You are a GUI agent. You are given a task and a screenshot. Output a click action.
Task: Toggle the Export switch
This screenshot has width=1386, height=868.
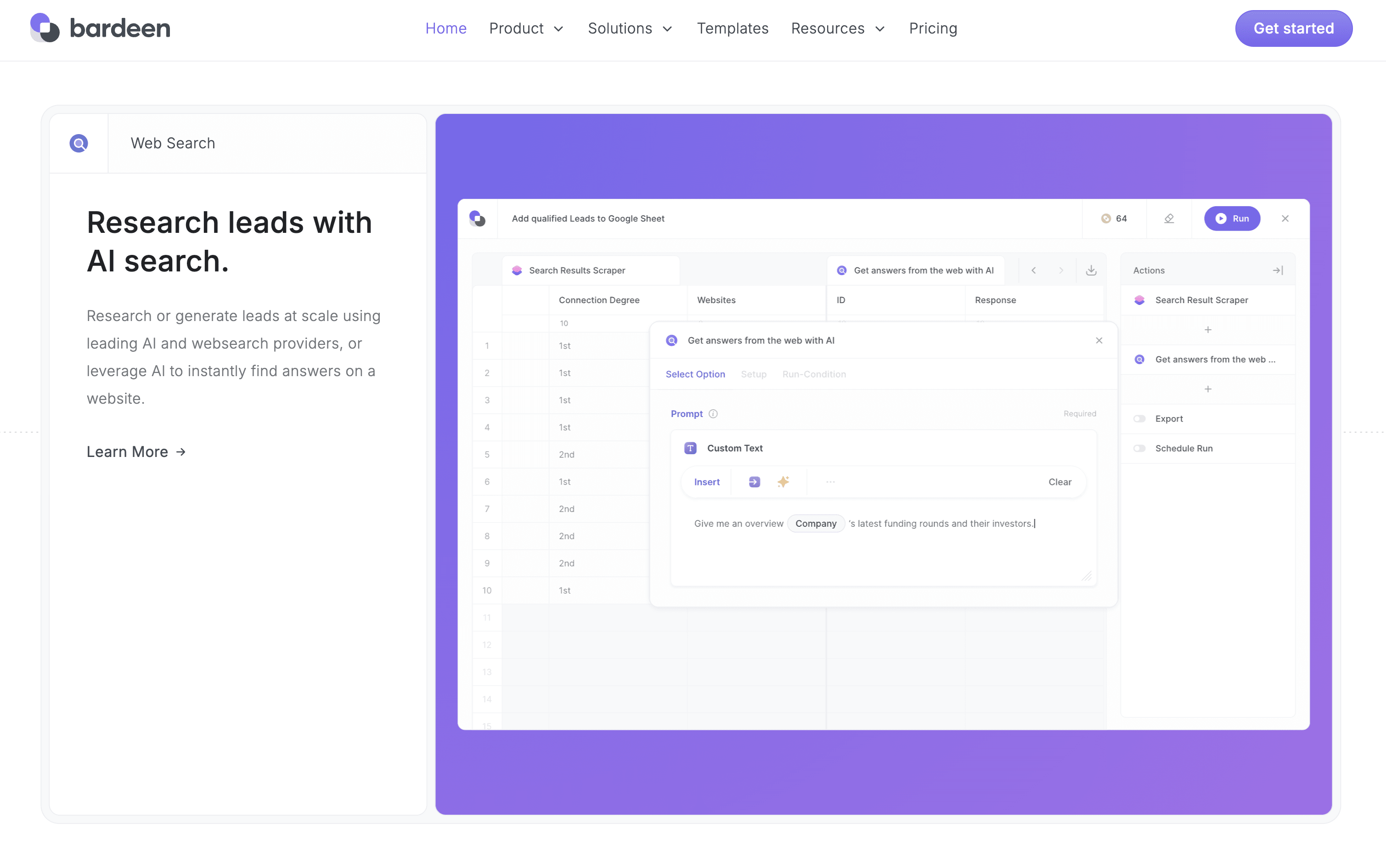pos(1140,418)
